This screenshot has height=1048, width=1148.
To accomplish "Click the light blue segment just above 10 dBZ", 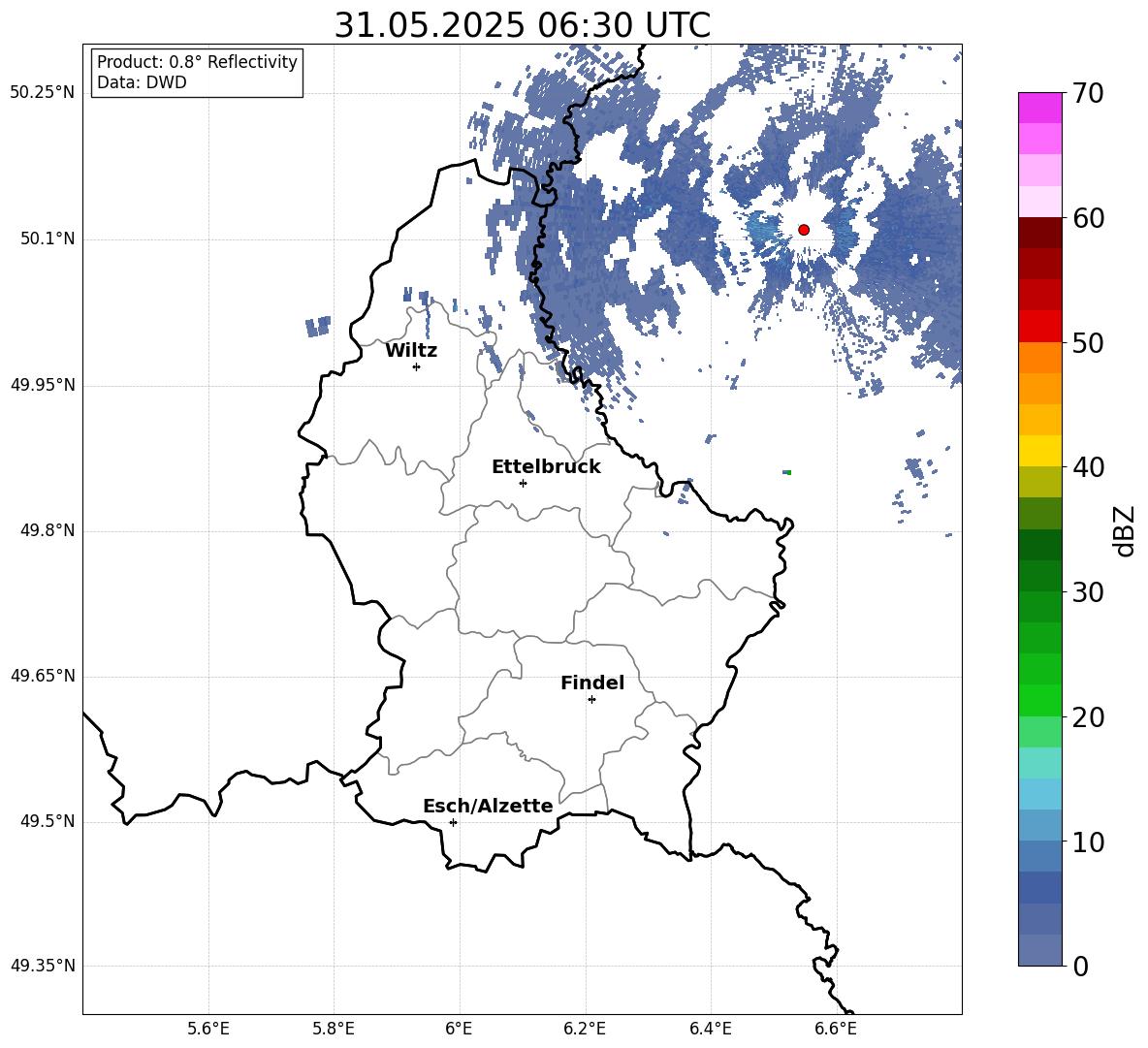I will (x=1040, y=826).
